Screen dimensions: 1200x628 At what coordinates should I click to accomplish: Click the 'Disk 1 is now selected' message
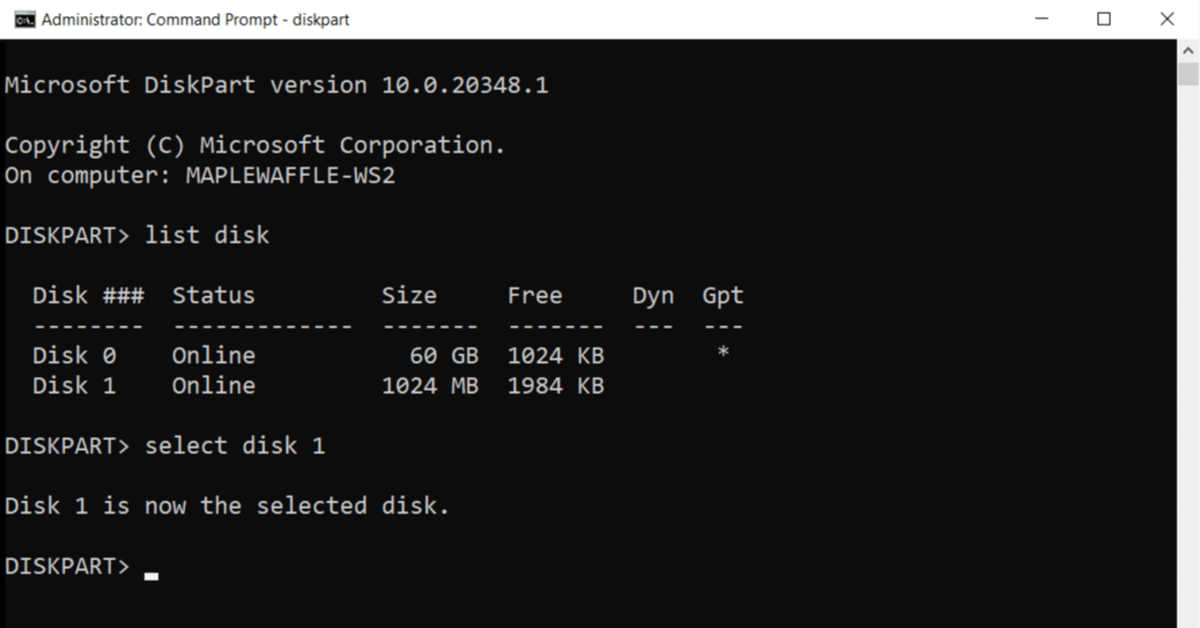pyautogui.click(x=228, y=505)
